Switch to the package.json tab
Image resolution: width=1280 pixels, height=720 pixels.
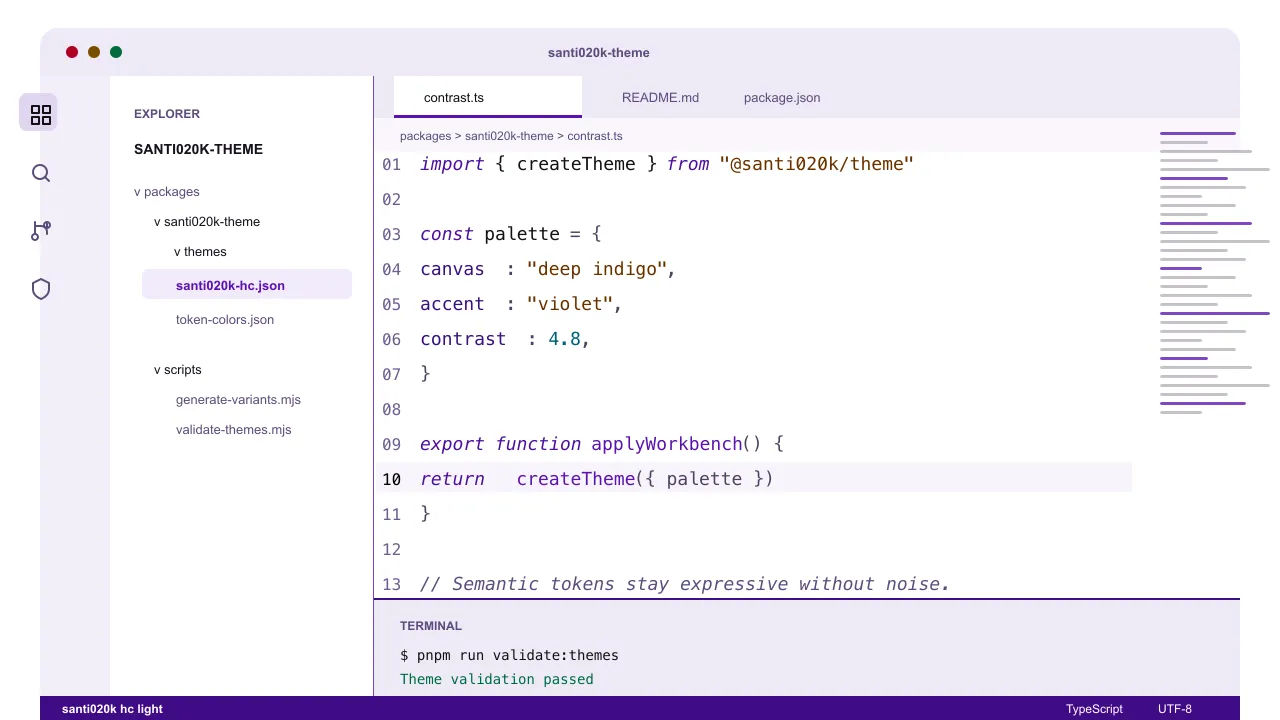point(782,98)
